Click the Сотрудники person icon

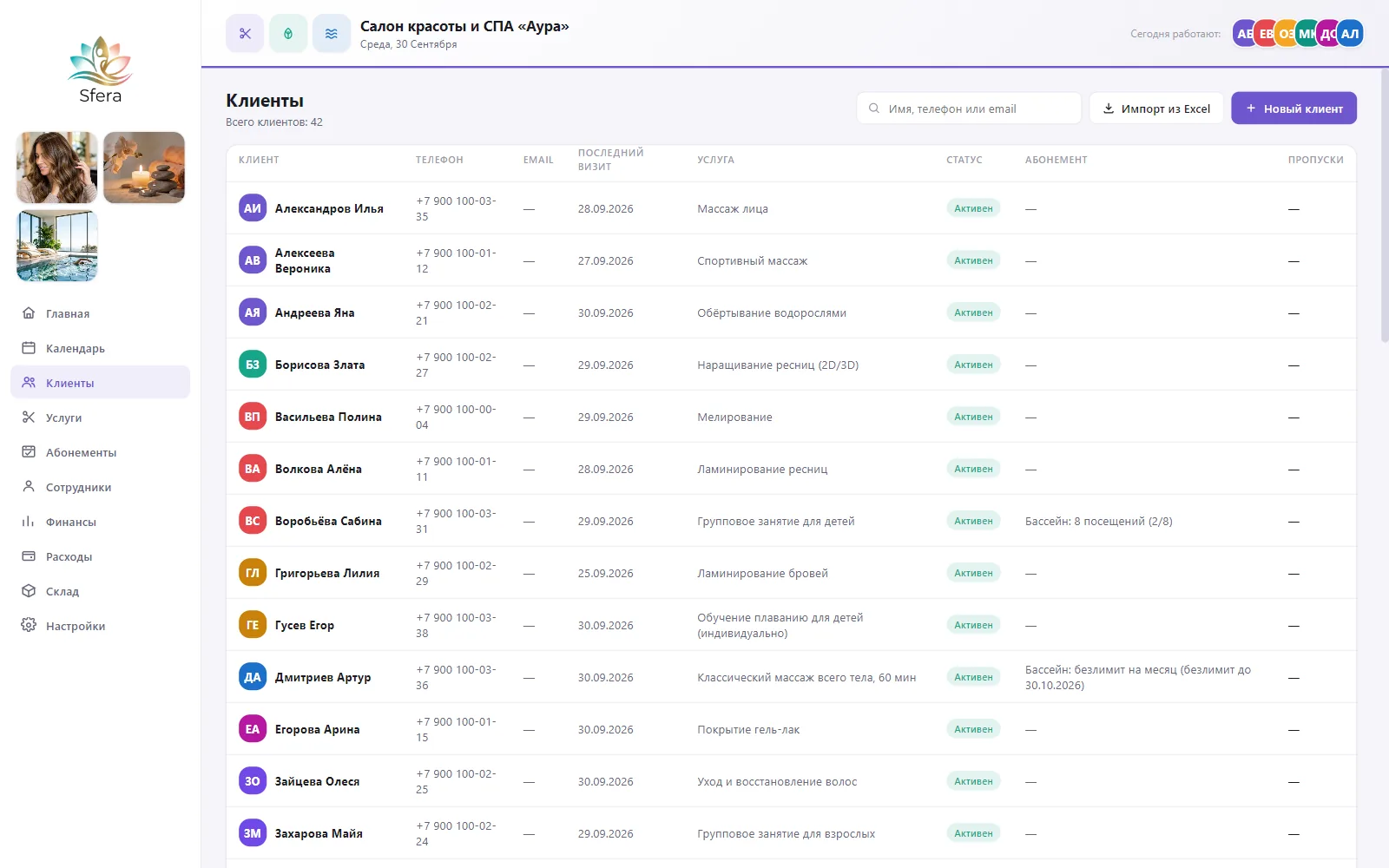tap(29, 487)
